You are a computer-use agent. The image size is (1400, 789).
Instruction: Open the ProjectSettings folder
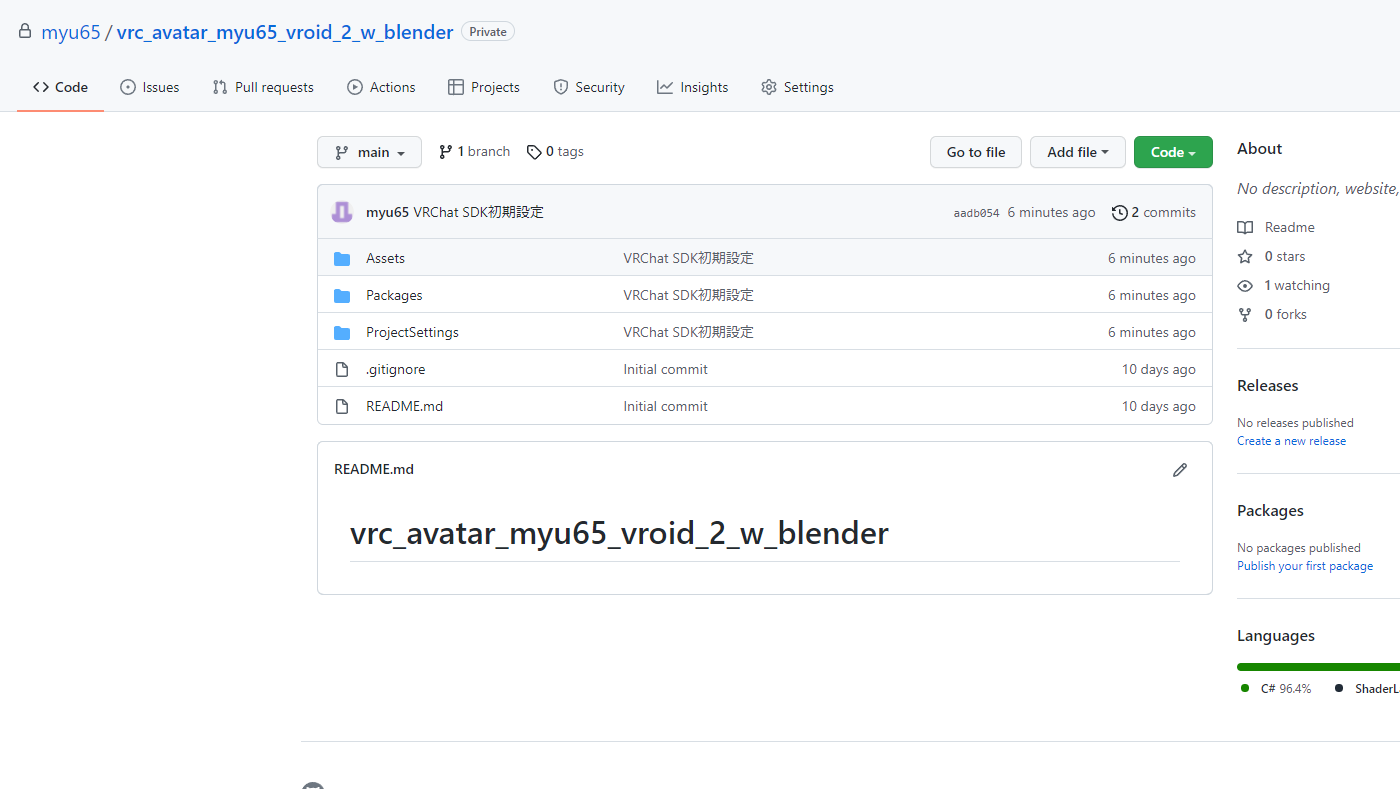[412, 332]
